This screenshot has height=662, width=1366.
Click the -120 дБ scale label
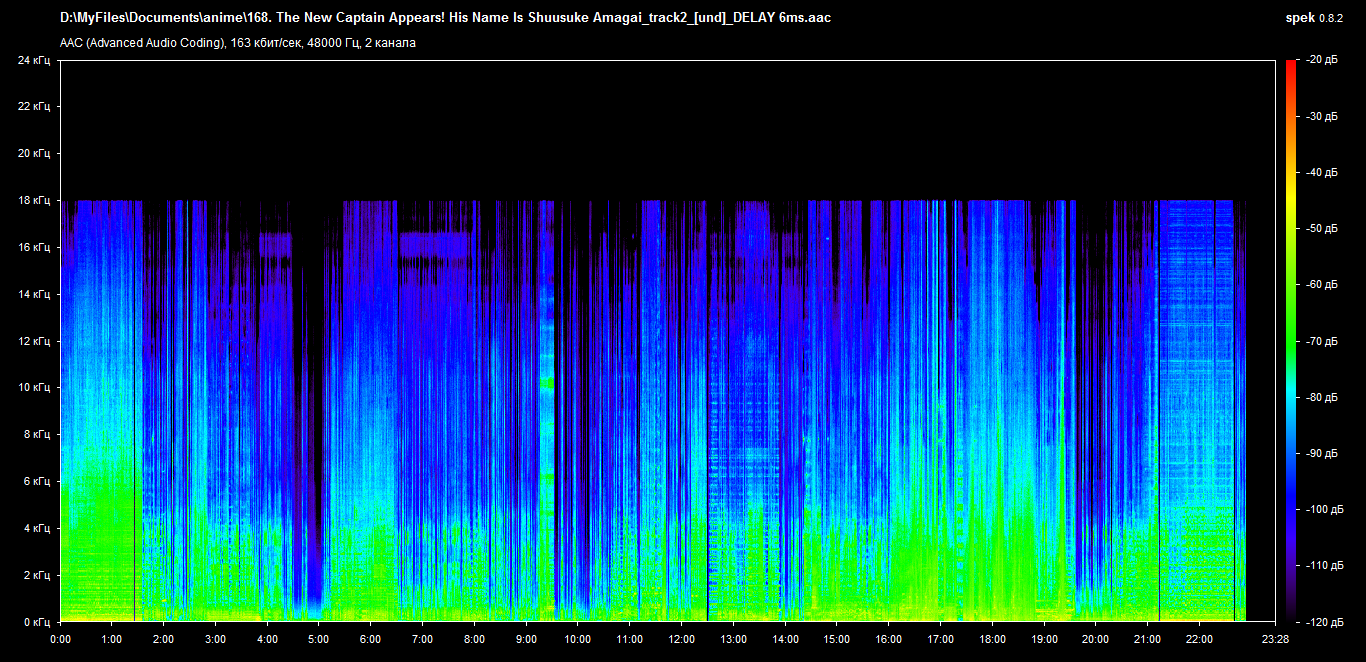(x=1322, y=622)
